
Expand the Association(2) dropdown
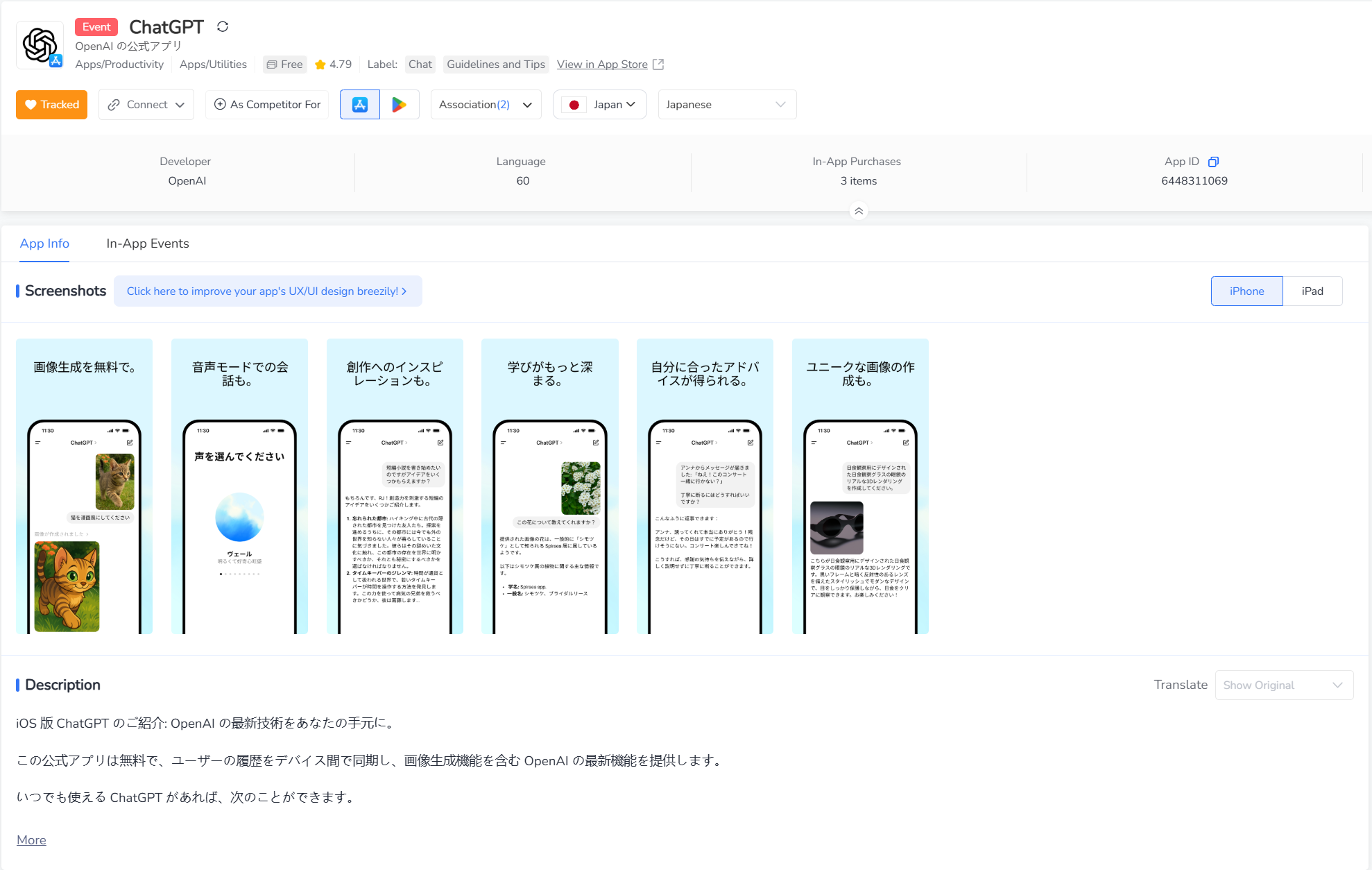pos(486,105)
